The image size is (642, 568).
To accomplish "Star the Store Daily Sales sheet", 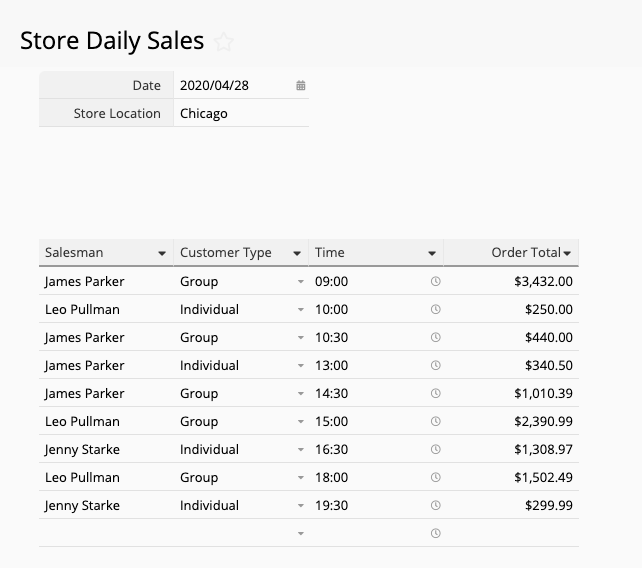I will [x=224, y=42].
